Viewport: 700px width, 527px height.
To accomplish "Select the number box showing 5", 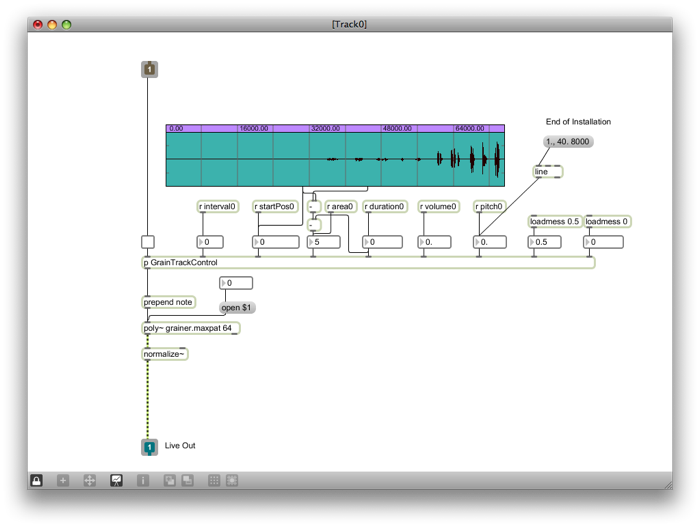I will click(x=324, y=242).
